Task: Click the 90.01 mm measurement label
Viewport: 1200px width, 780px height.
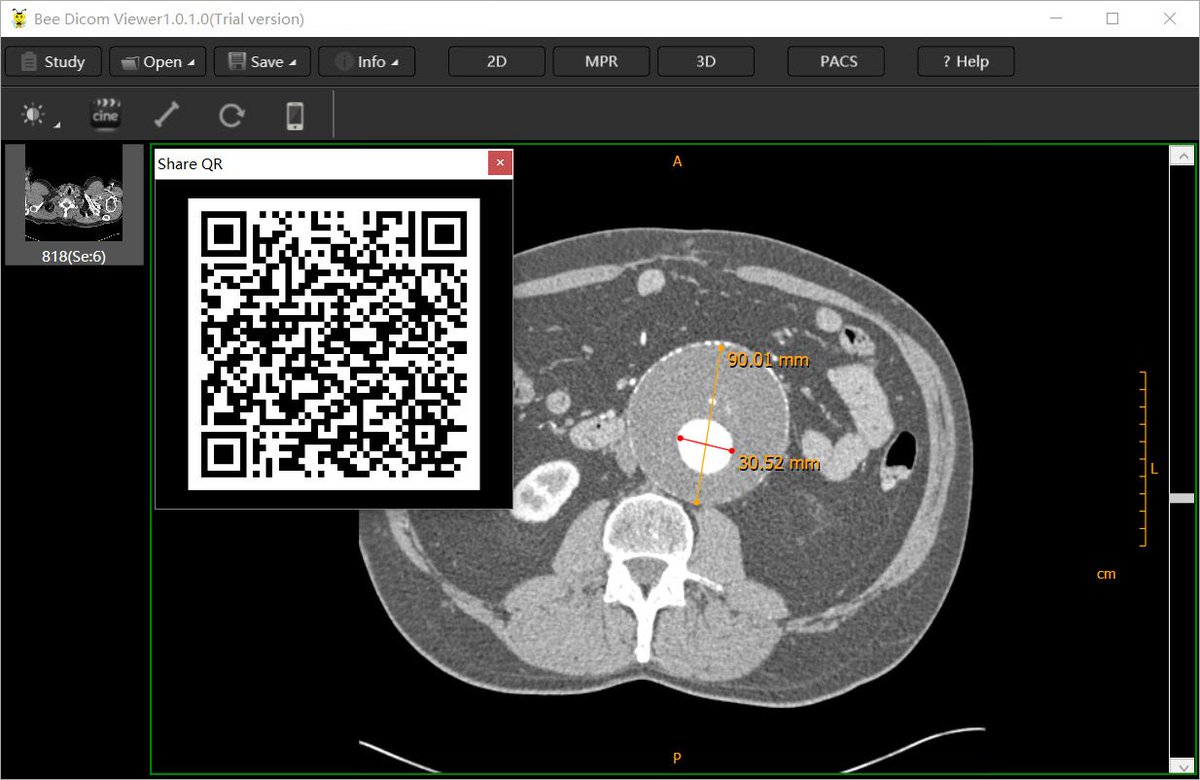Action: coord(768,360)
